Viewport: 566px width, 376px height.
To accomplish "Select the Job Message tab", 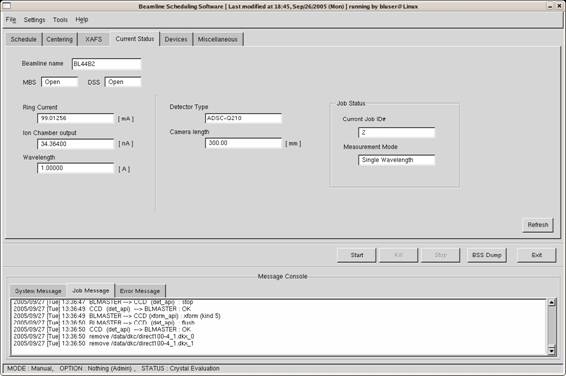I will click(91, 290).
